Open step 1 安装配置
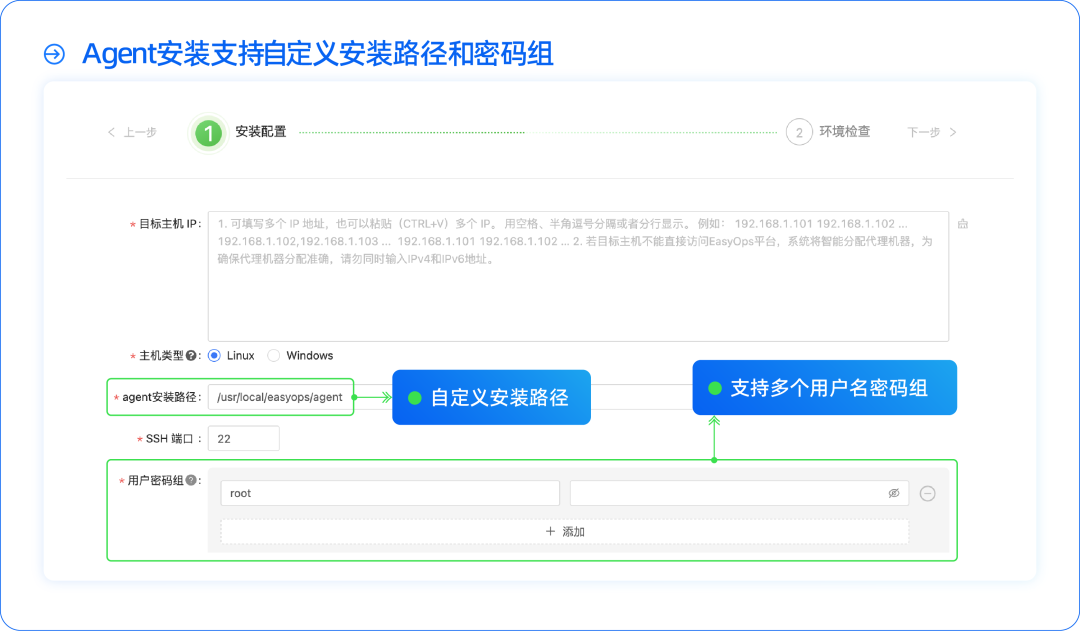 click(x=240, y=132)
